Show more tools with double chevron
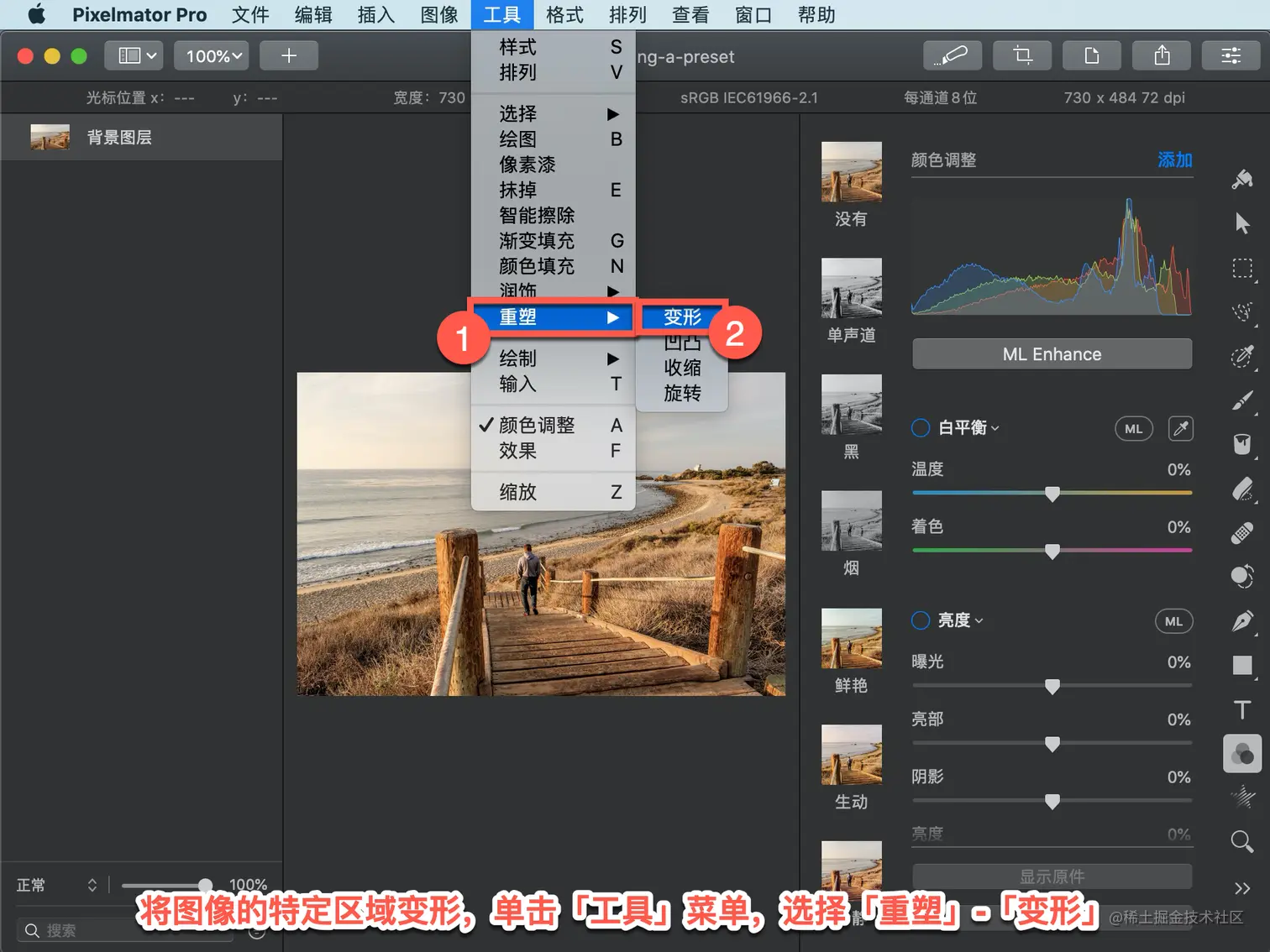The height and width of the screenshot is (952, 1270). [1242, 888]
